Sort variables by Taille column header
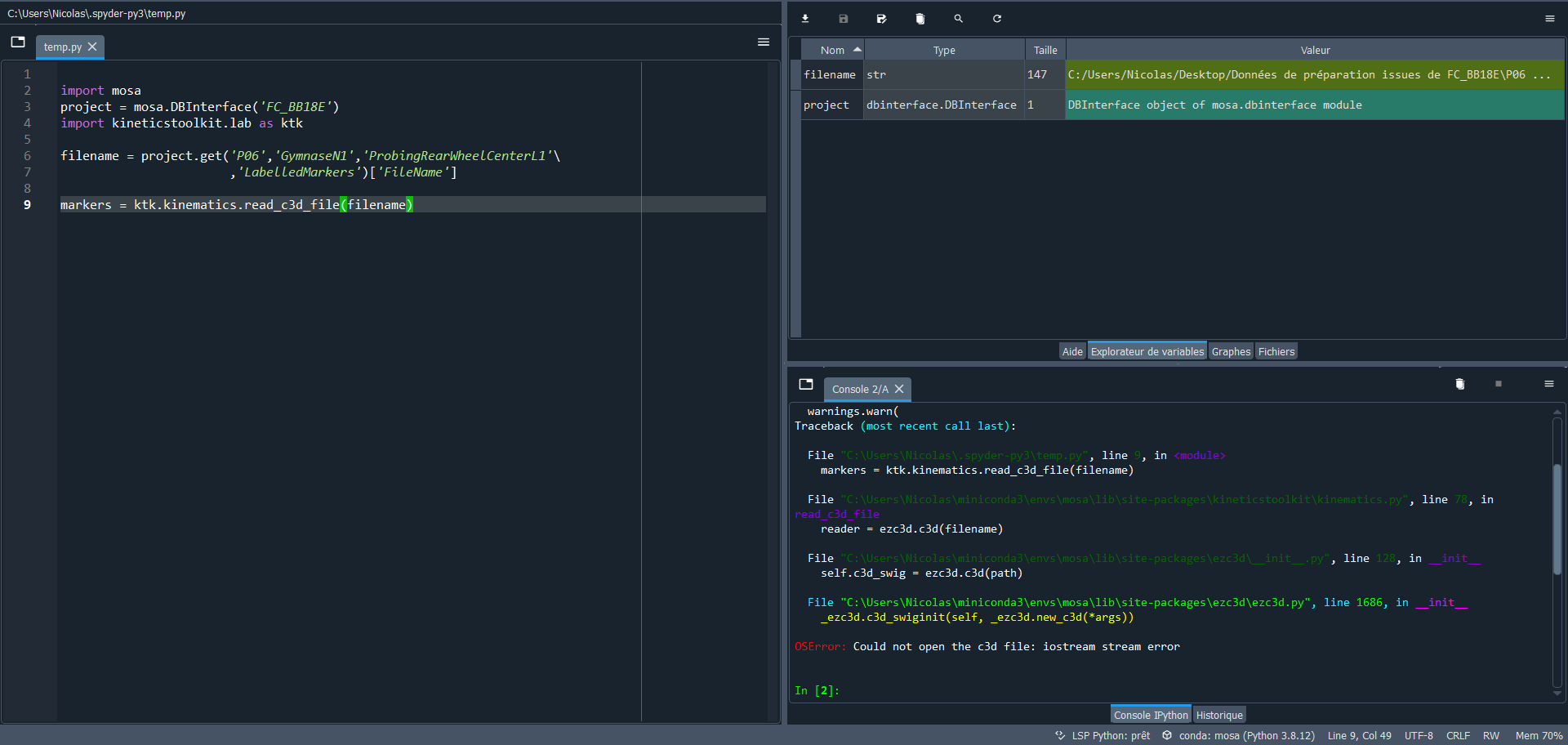 1045,50
